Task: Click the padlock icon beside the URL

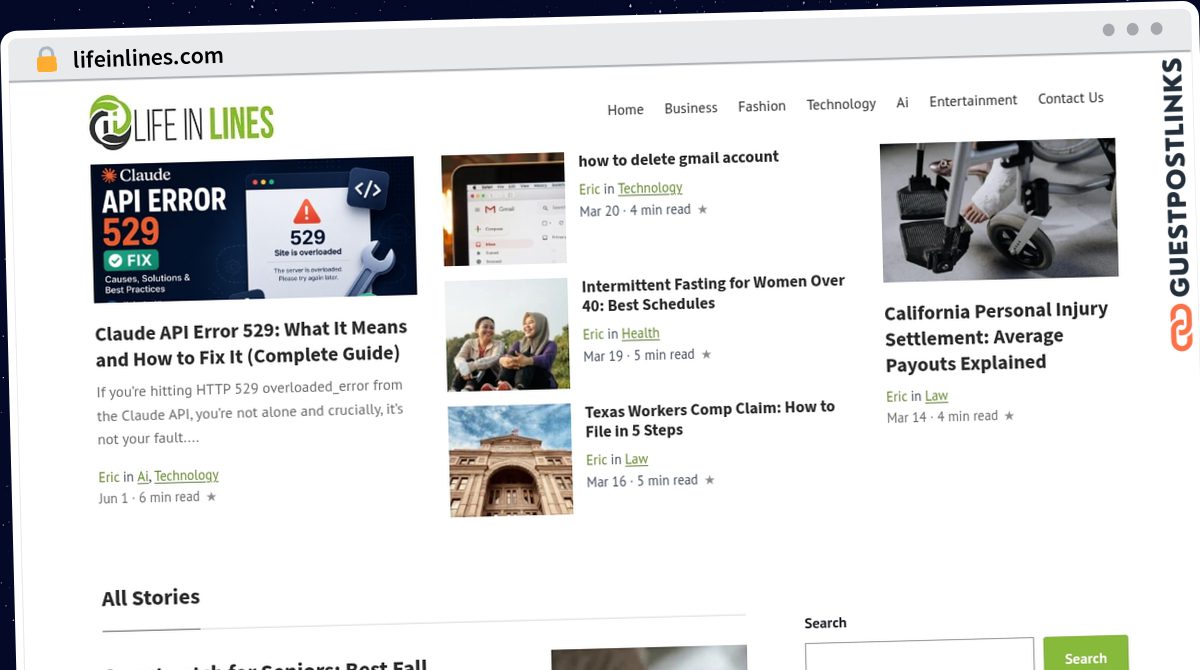Action: tap(47, 60)
